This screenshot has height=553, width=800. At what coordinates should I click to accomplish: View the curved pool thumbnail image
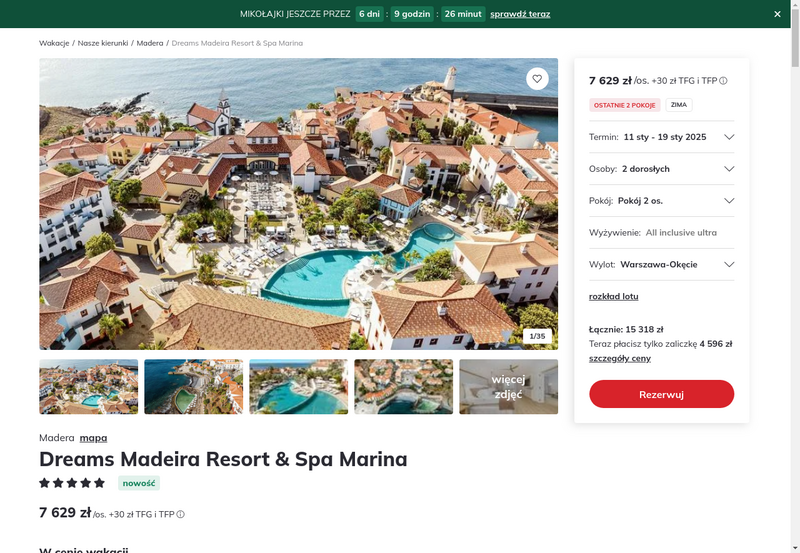(x=298, y=387)
